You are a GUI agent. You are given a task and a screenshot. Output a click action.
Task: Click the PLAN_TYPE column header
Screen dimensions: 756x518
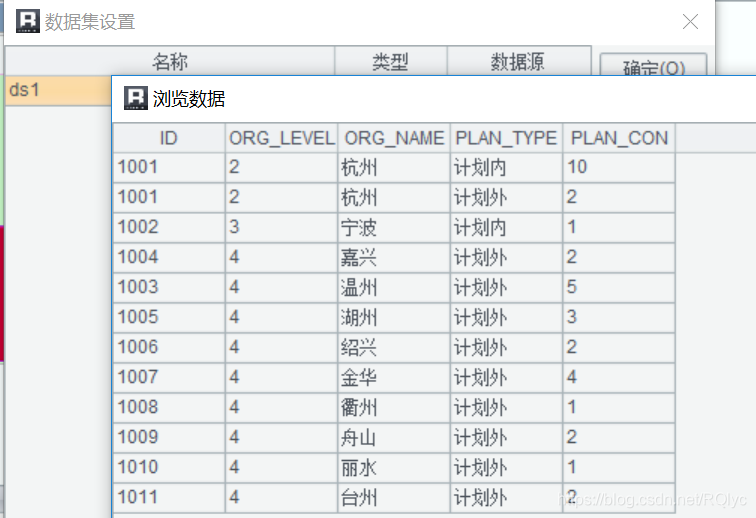pos(506,138)
